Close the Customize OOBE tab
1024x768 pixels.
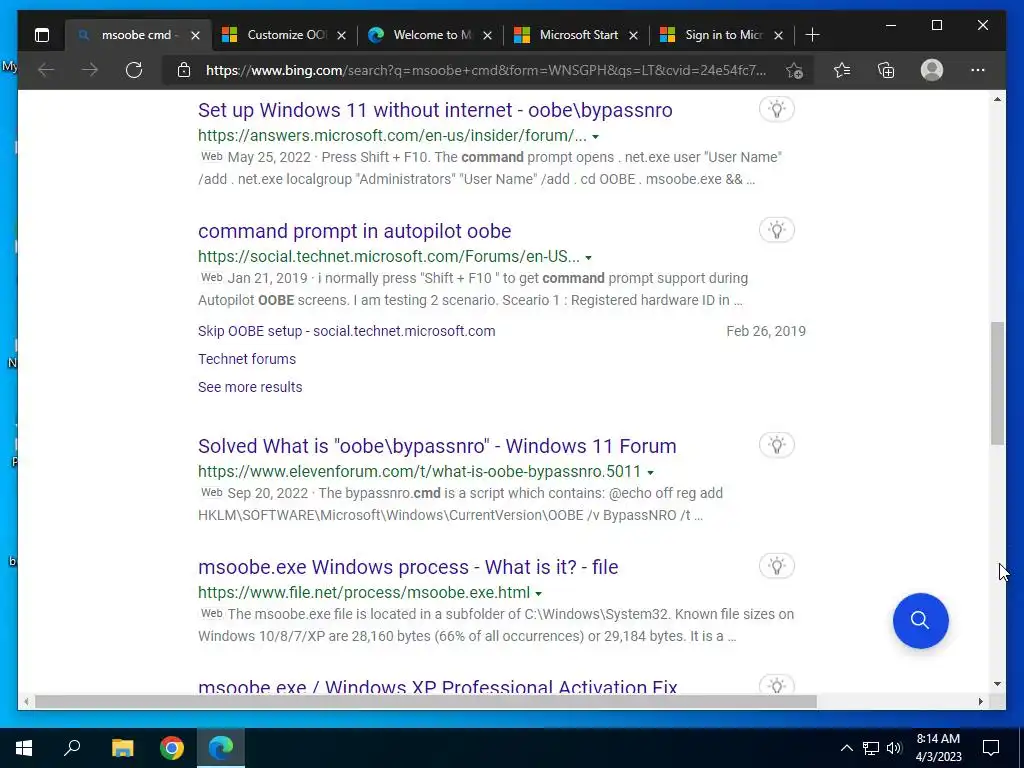coord(341,35)
